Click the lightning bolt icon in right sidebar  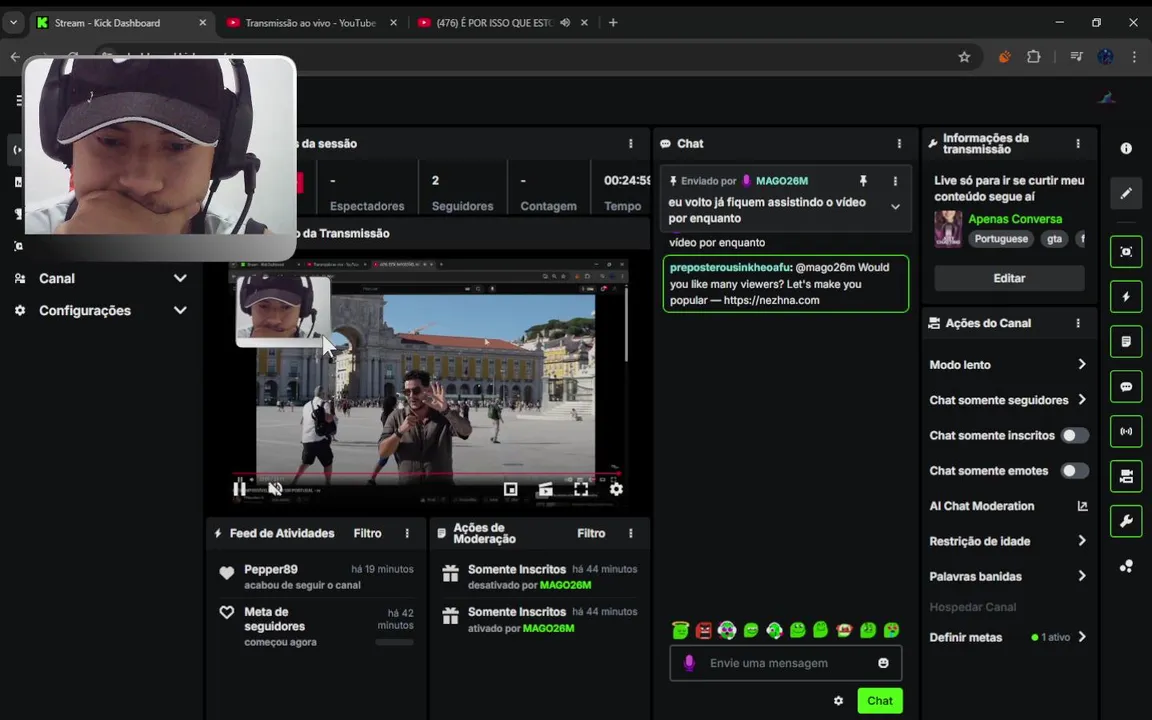tap(1126, 297)
